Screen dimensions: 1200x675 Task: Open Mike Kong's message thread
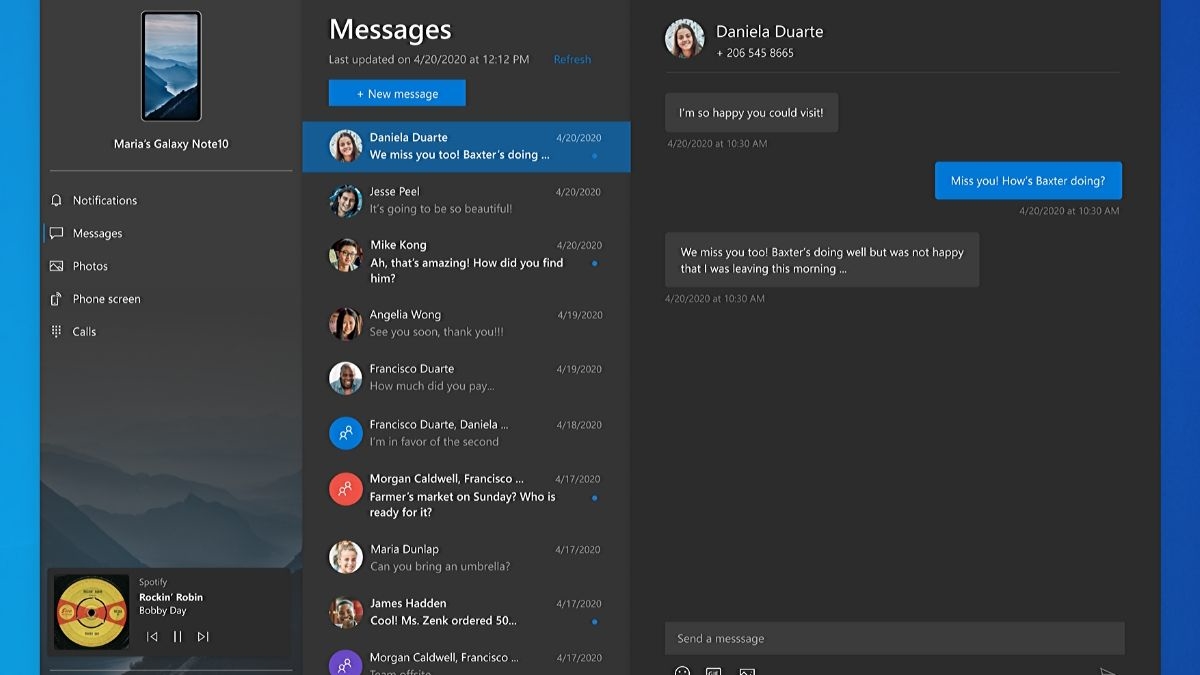[x=466, y=260]
